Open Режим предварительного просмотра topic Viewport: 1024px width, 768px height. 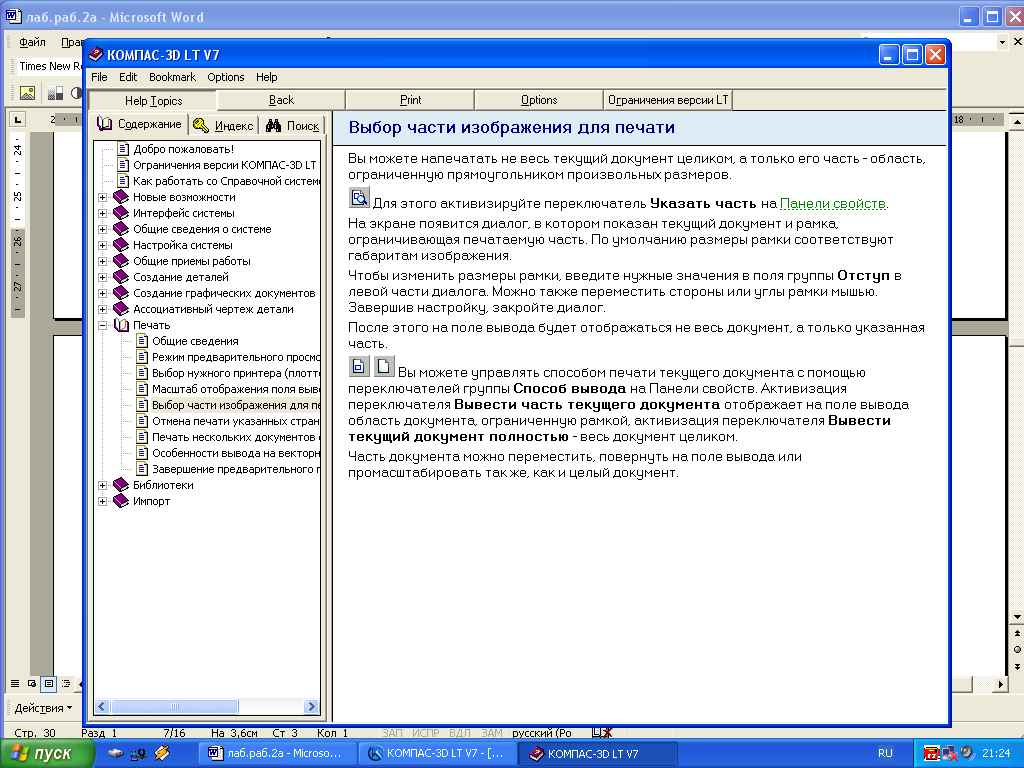(235, 357)
